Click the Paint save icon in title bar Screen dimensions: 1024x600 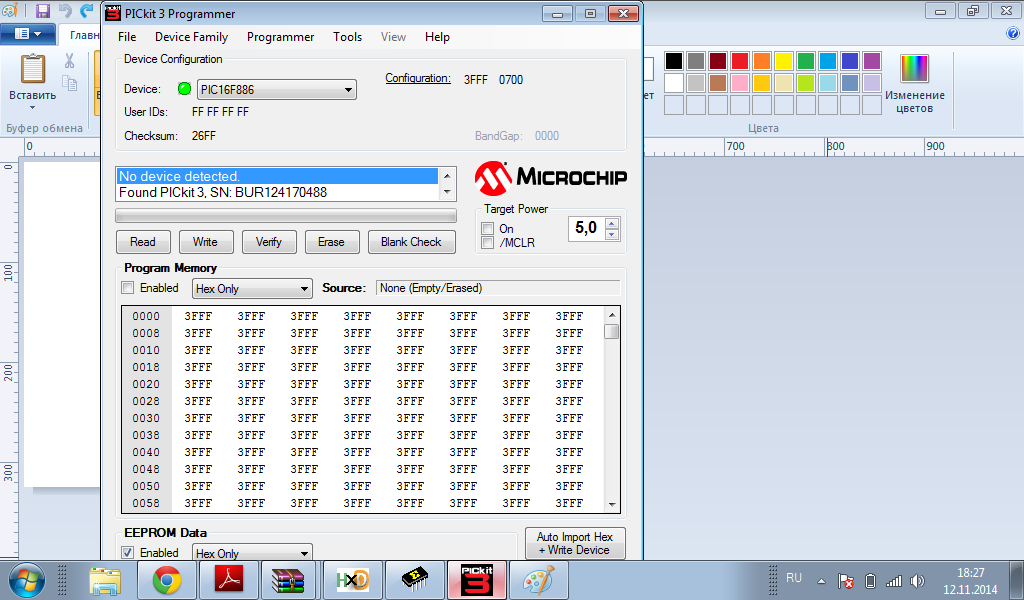pyautogui.click(x=43, y=12)
